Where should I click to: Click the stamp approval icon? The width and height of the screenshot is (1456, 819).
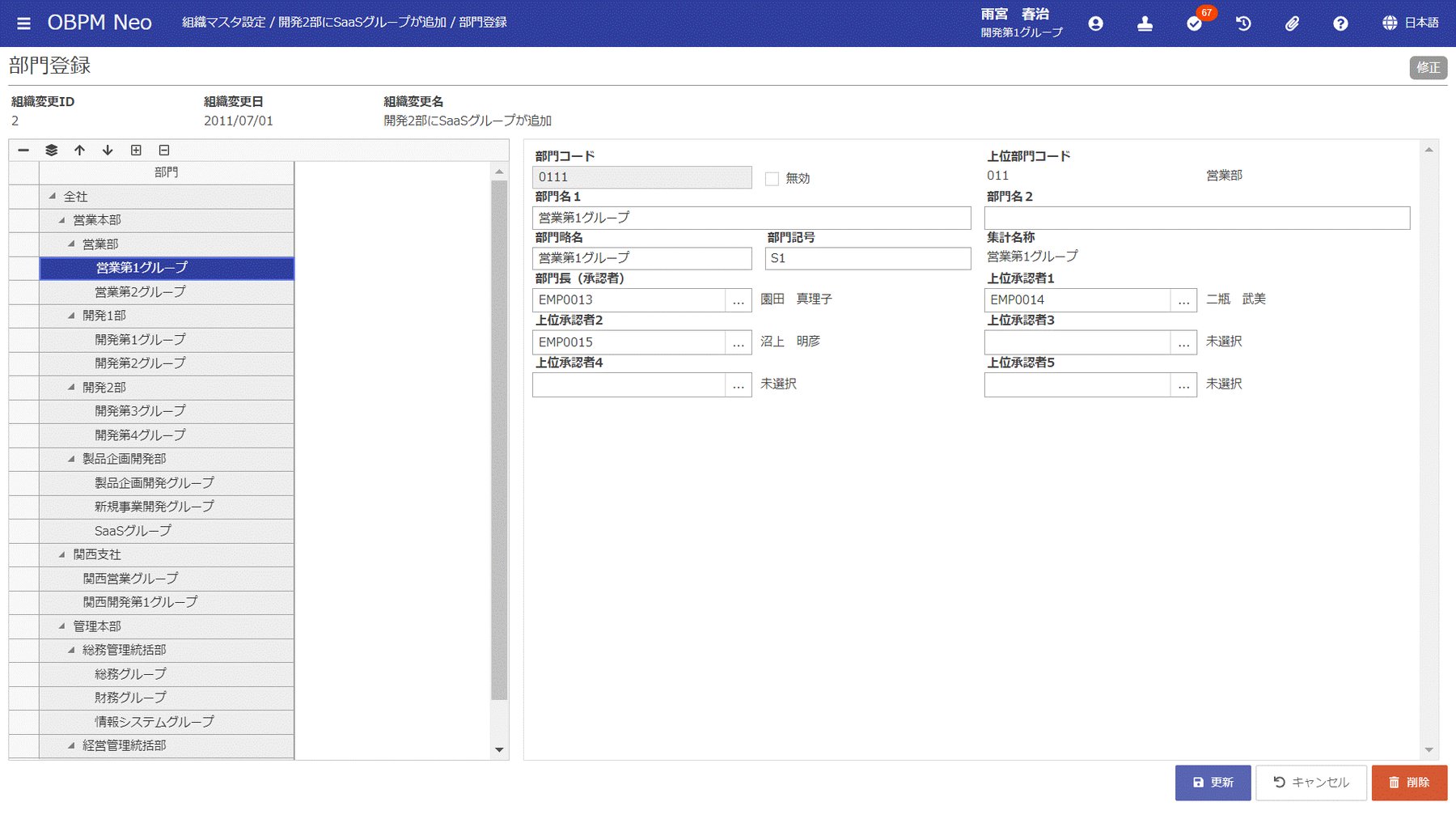pyautogui.click(x=1145, y=23)
